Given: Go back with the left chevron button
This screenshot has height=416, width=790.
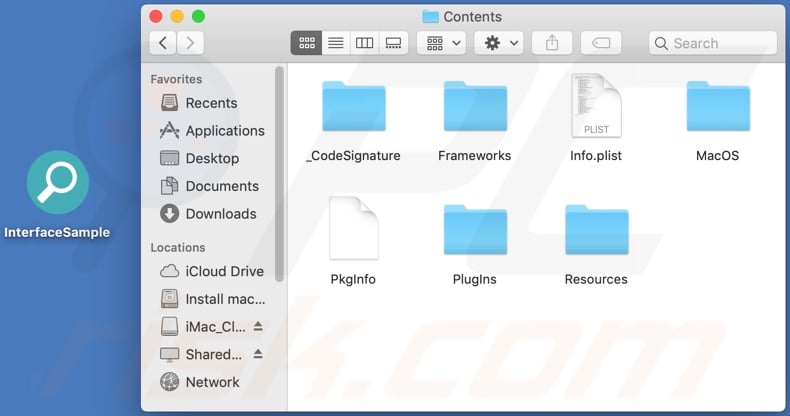Looking at the screenshot, I should [x=163, y=43].
